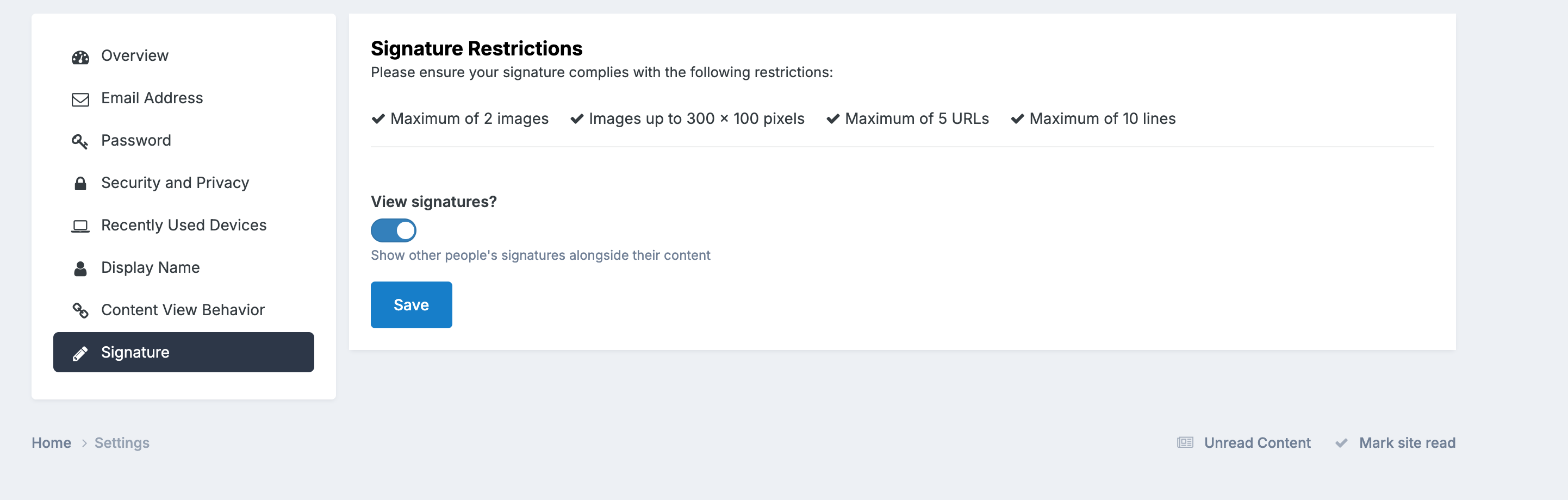
Task: Click the Settings breadcrumb
Action: point(122,443)
